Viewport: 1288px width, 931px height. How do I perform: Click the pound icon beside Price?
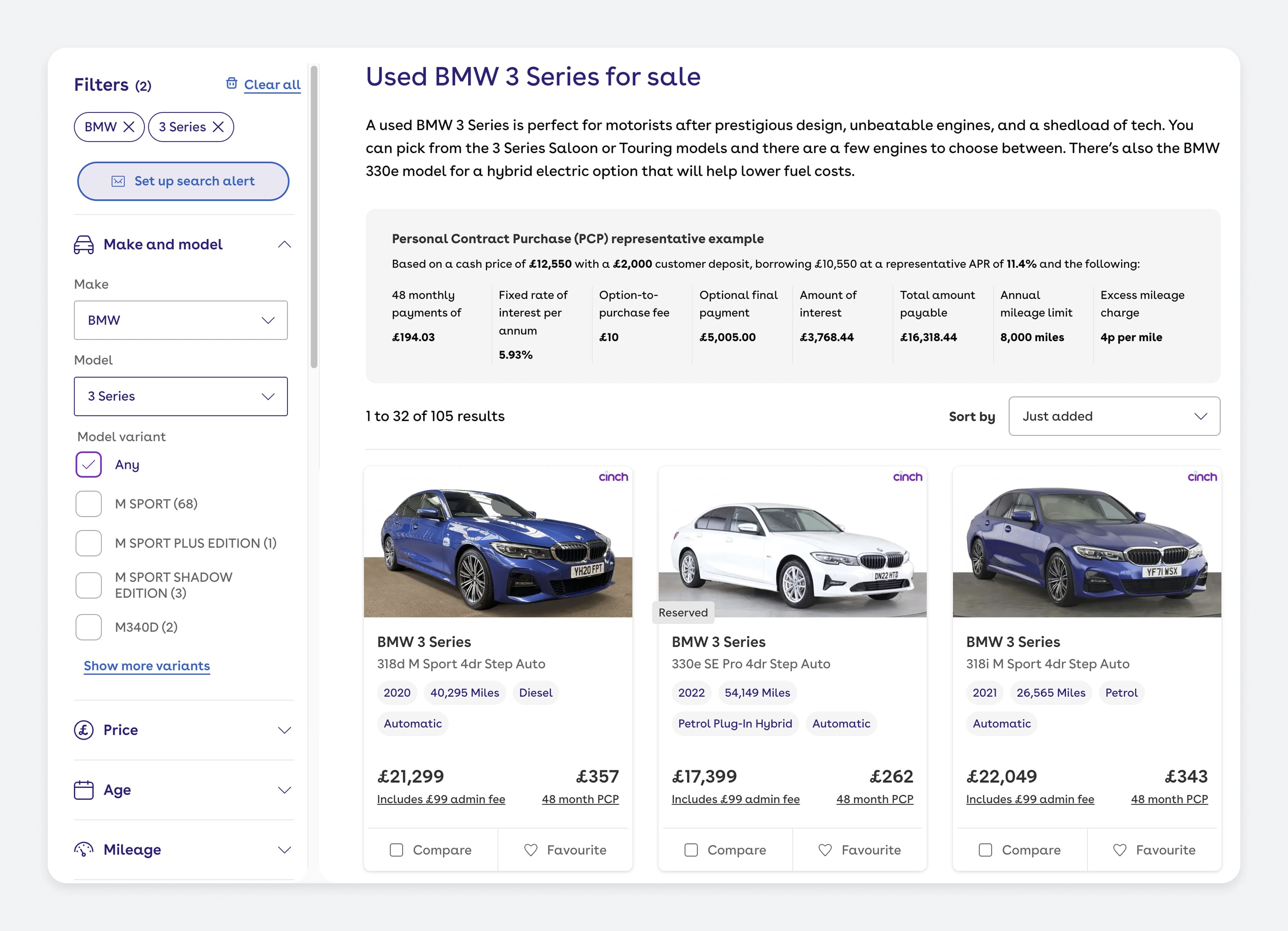(84, 730)
